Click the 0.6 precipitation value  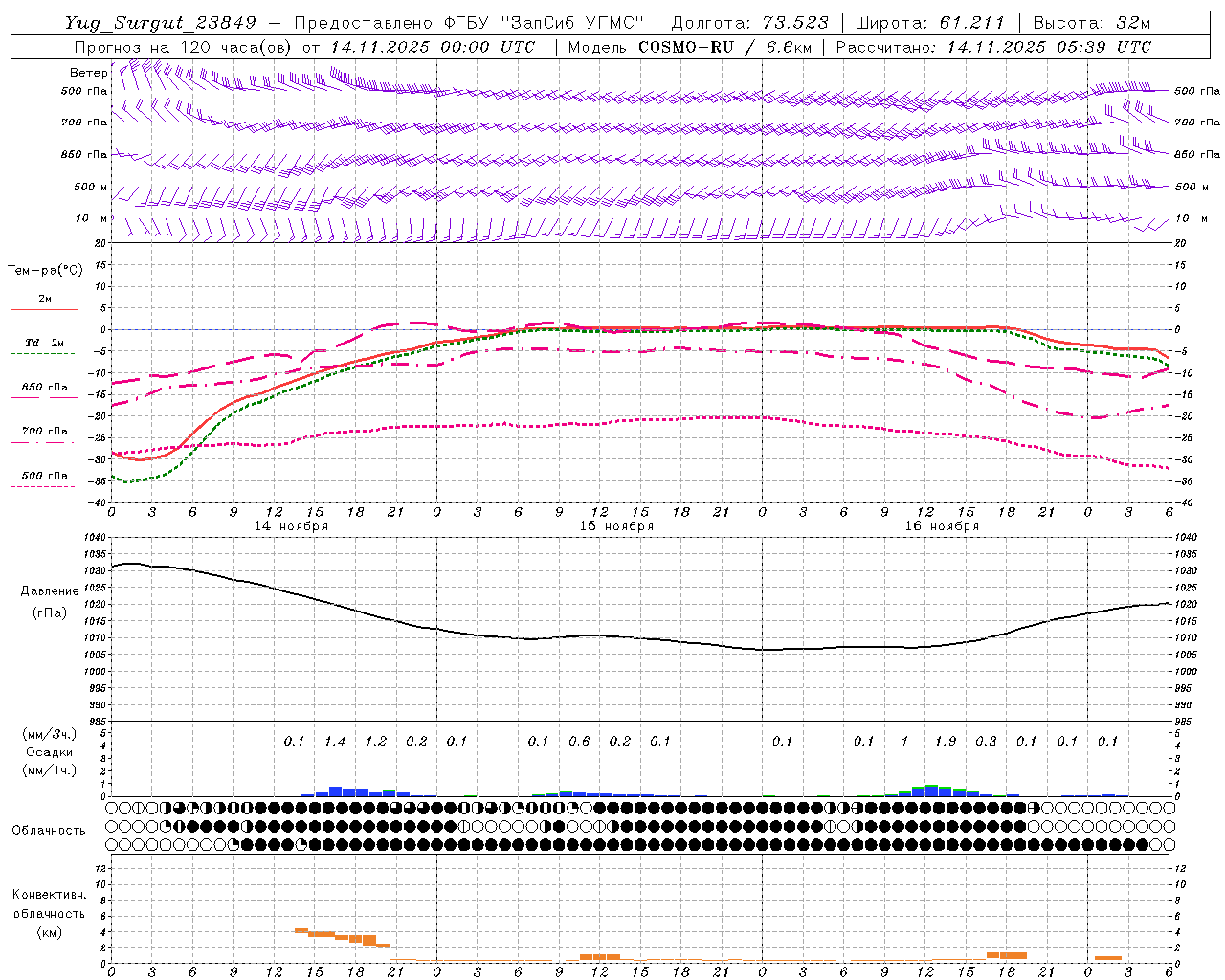pyautogui.click(x=579, y=742)
